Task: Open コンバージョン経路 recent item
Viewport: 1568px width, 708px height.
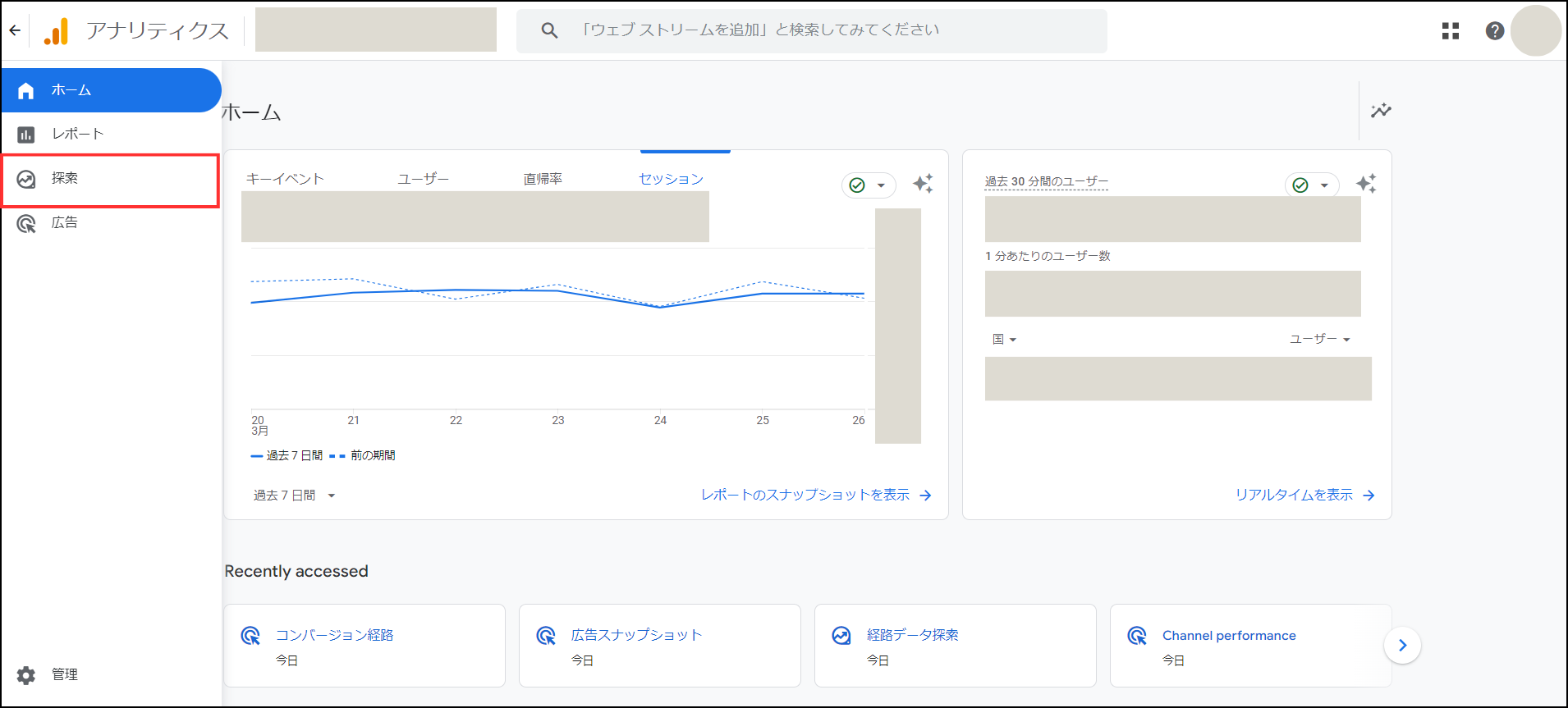Action: click(364, 646)
